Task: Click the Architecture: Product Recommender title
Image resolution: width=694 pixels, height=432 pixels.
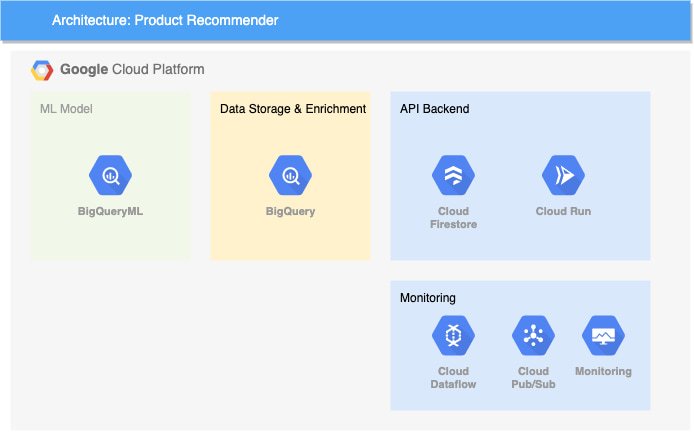Action: [165, 20]
